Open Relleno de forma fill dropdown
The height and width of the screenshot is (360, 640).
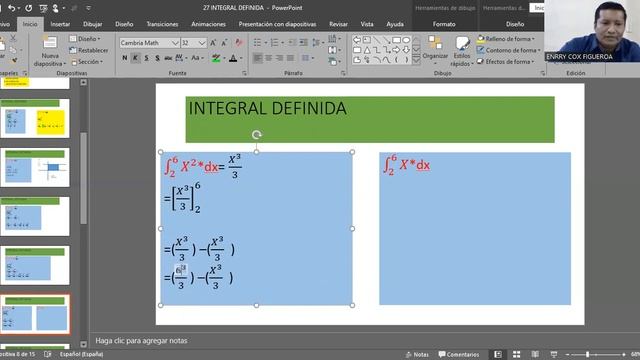coord(506,39)
